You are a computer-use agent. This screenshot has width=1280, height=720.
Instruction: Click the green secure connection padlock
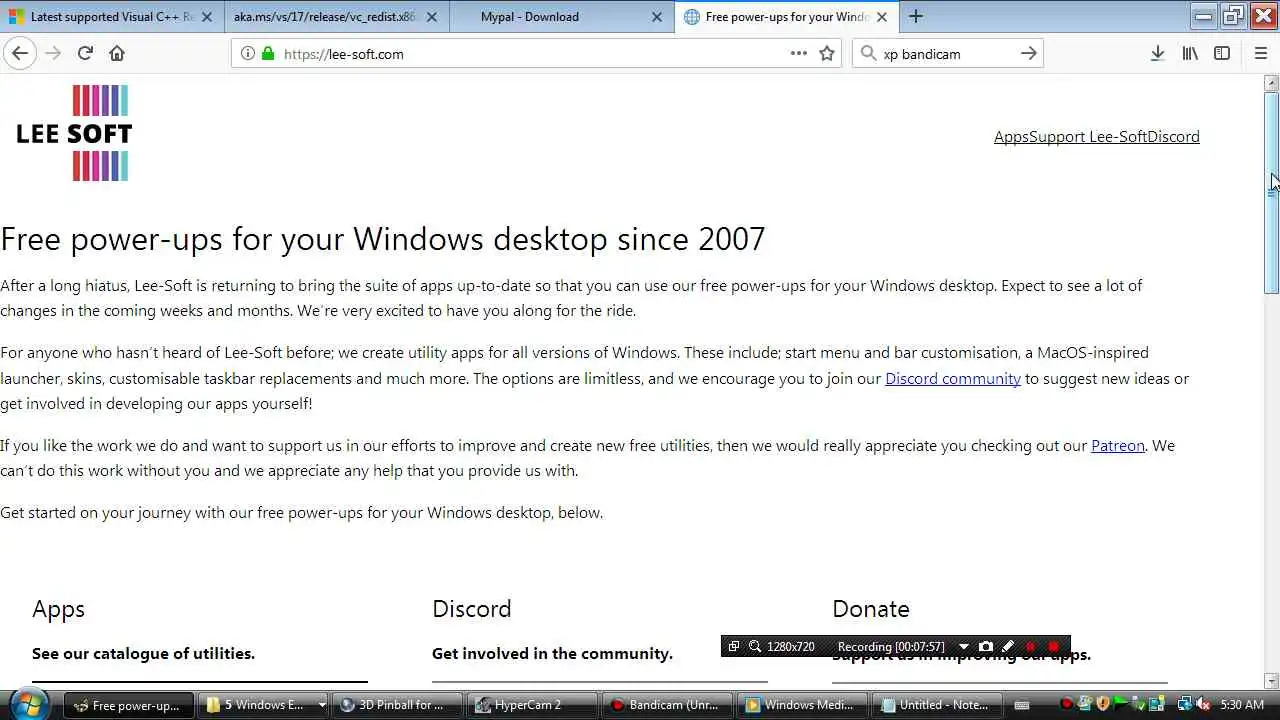click(267, 53)
